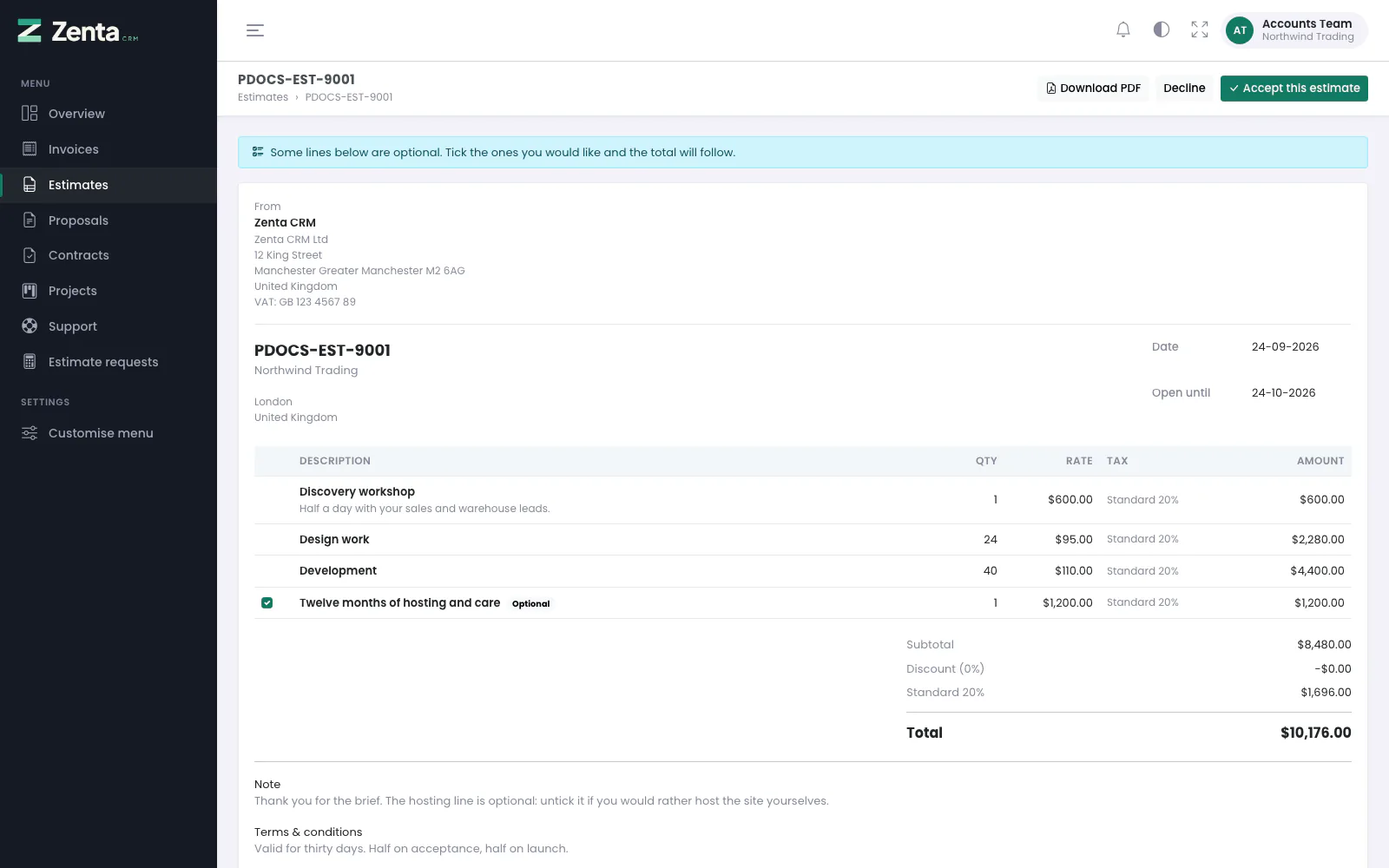This screenshot has width=1389, height=868.
Task: Click the Subtotal value $8,480.00
Action: tap(1324, 645)
